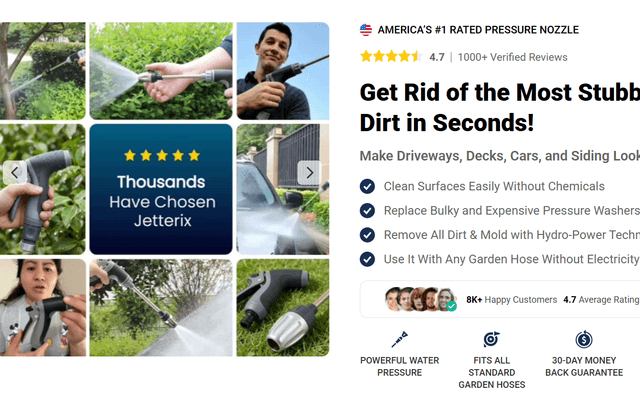Open the smiling man holding nozzle photo
640x400 pixels.
tap(283, 71)
